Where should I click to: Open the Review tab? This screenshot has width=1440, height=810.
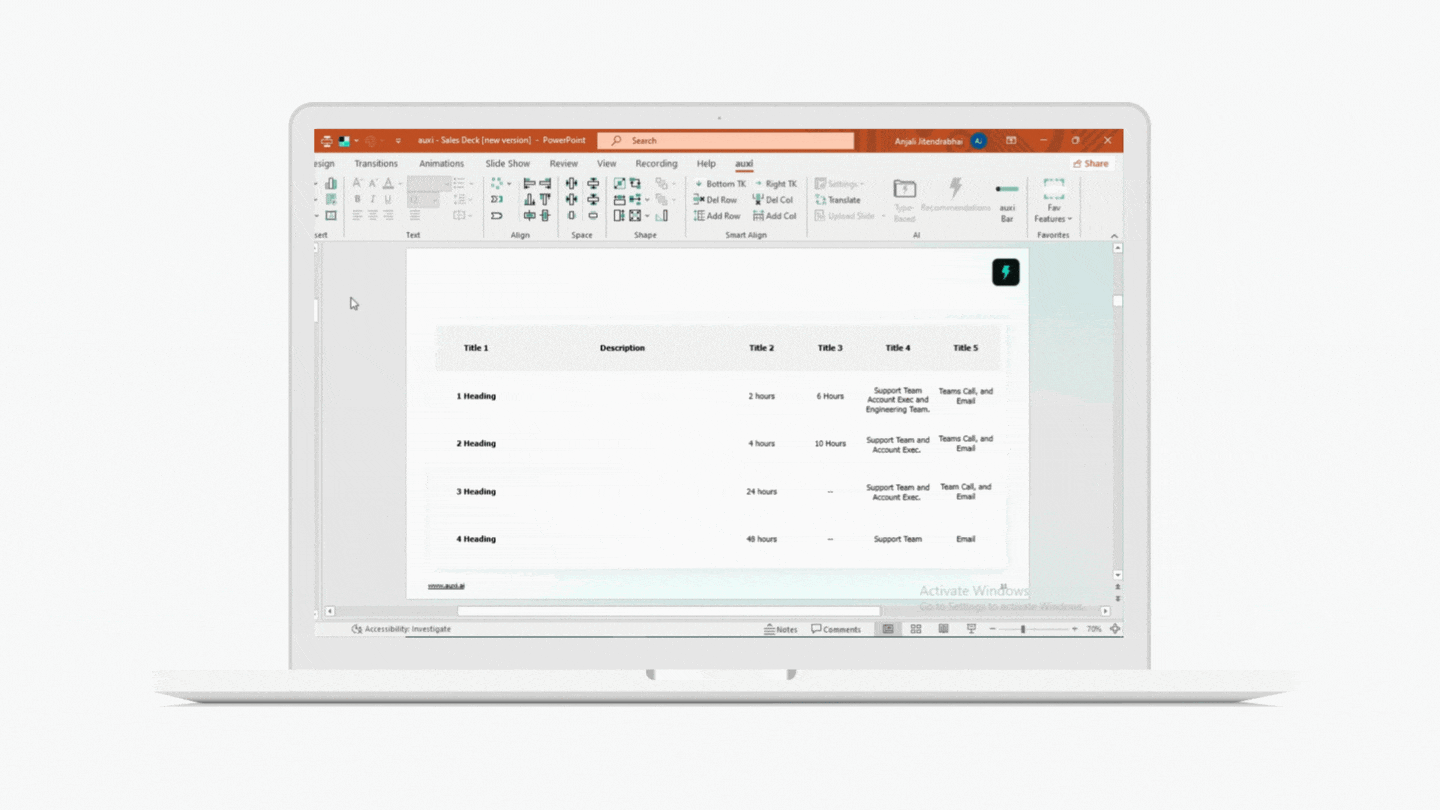coord(564,164)
